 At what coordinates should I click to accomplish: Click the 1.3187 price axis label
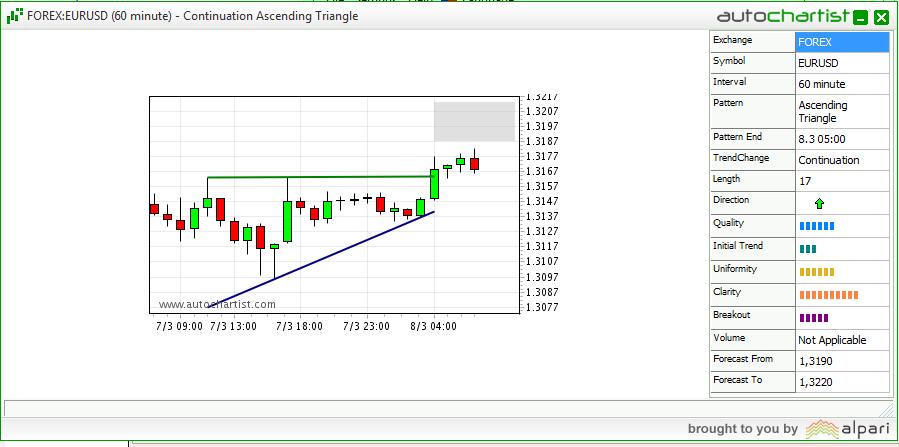542,141
